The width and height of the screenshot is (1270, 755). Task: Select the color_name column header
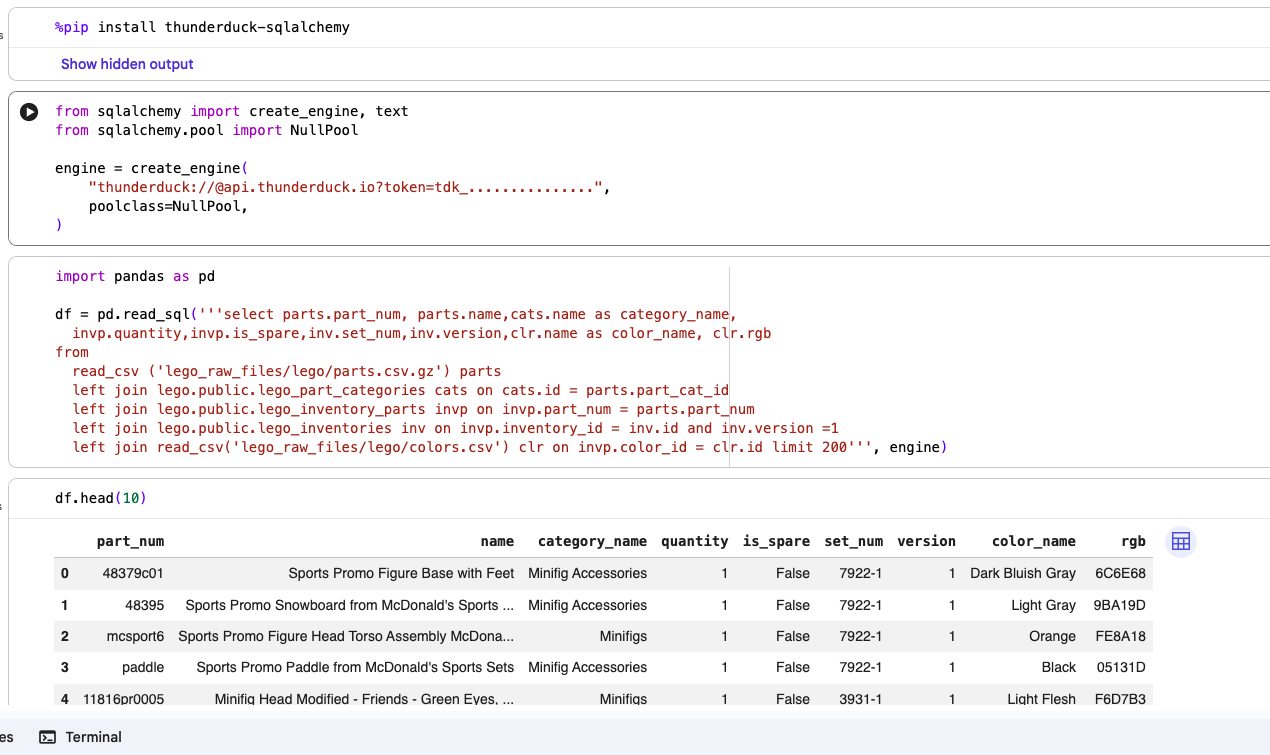[x=1033, y=541]
